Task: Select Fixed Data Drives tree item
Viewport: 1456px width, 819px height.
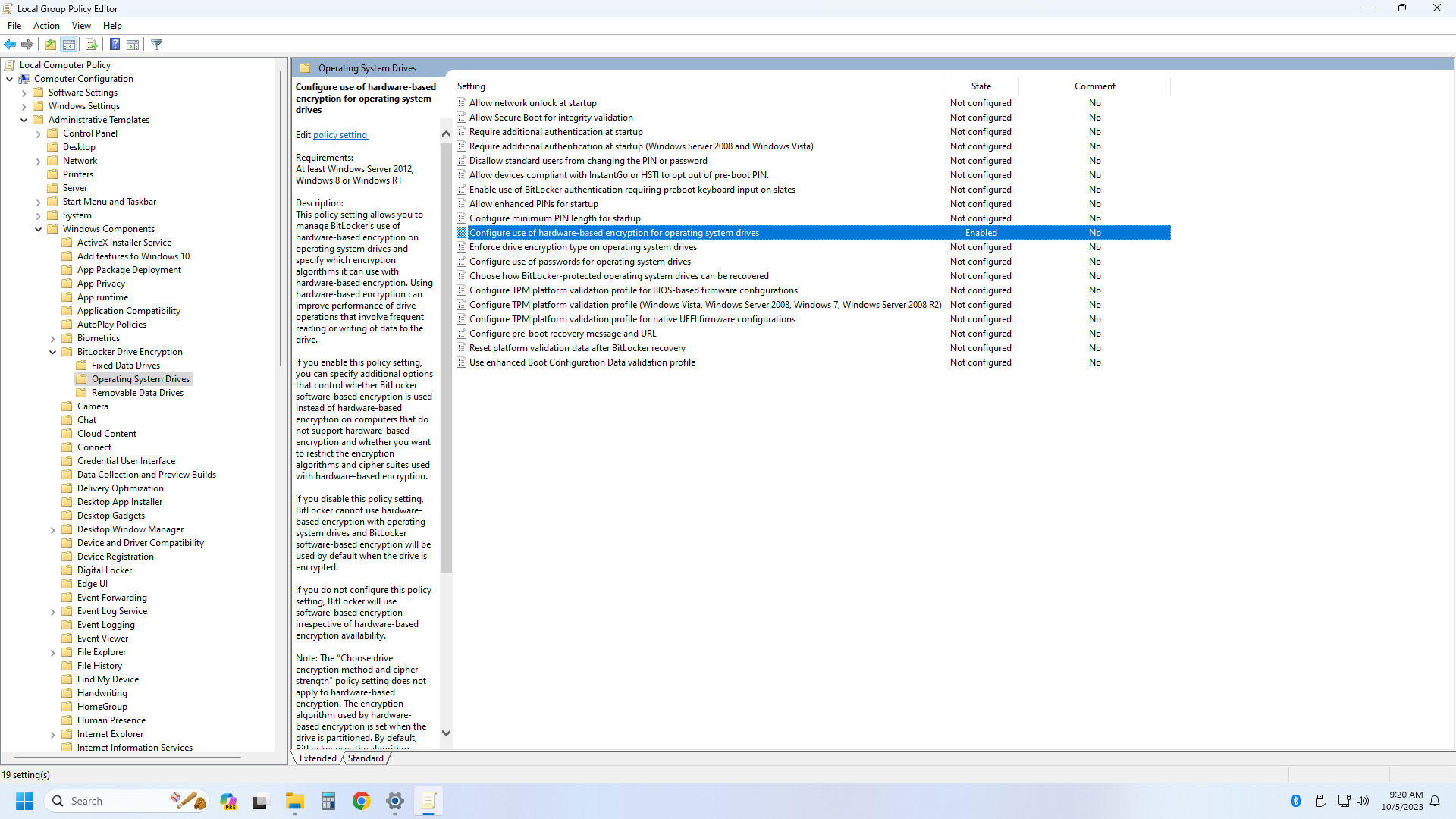Action: 124,365
